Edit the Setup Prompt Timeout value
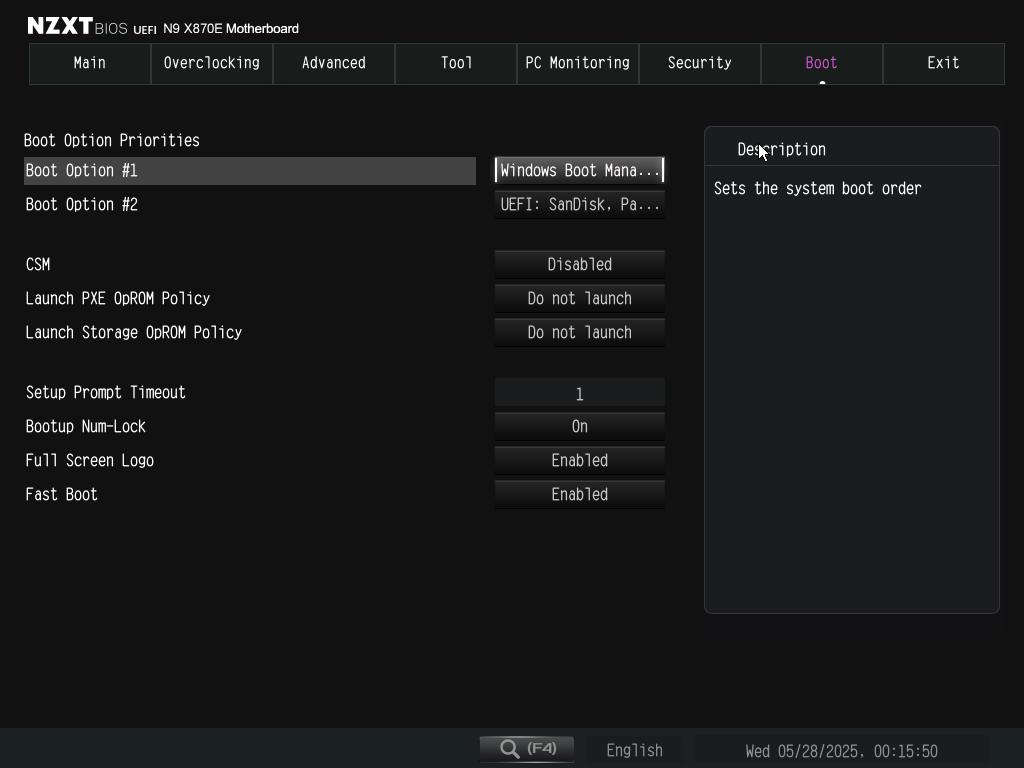Screen dimensions: 1024x768 tap(579, 393)
